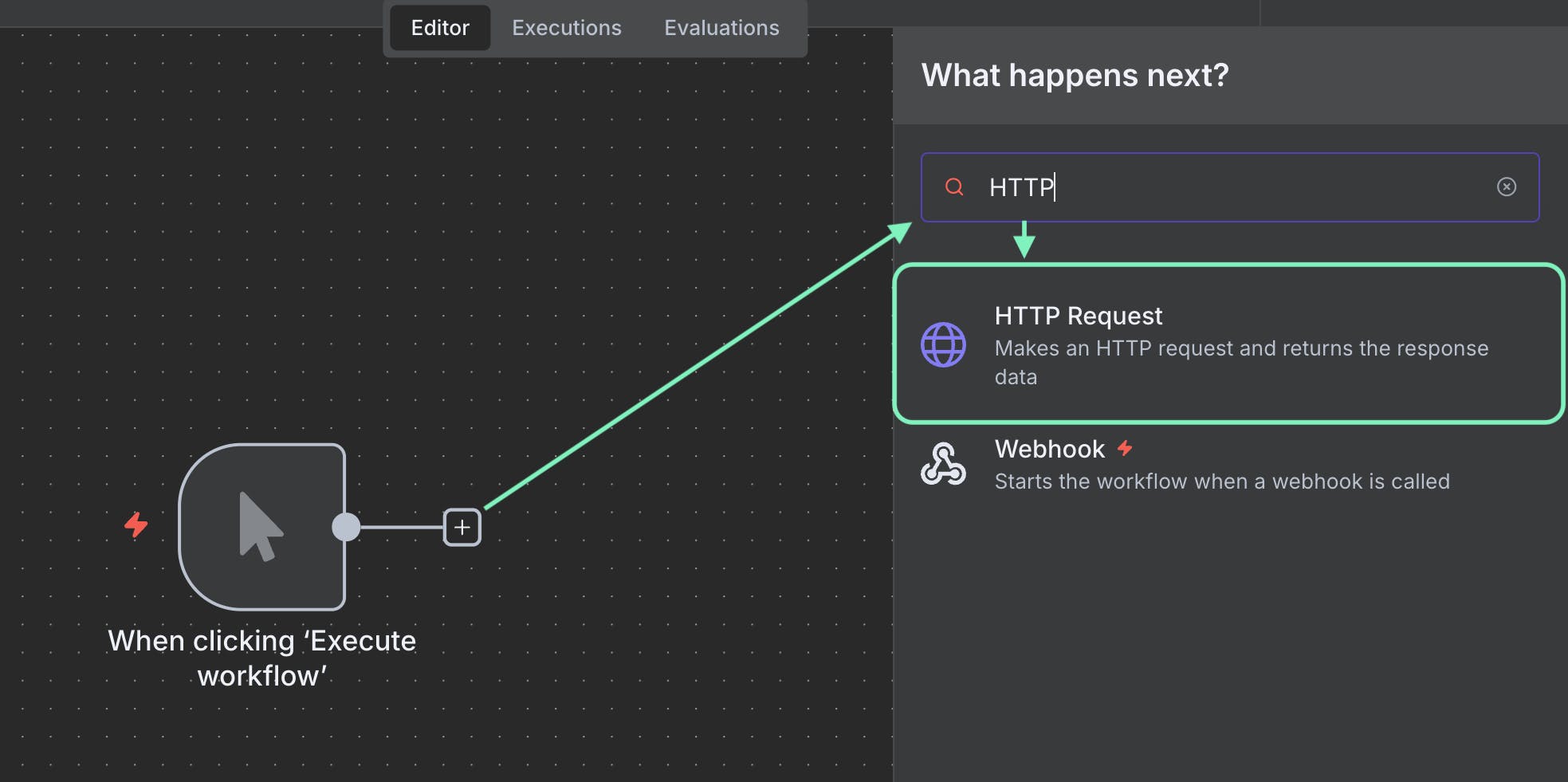Switch to the Evaluations tab
This screenshot has height=782, width=1568.
tap(721, 27)
